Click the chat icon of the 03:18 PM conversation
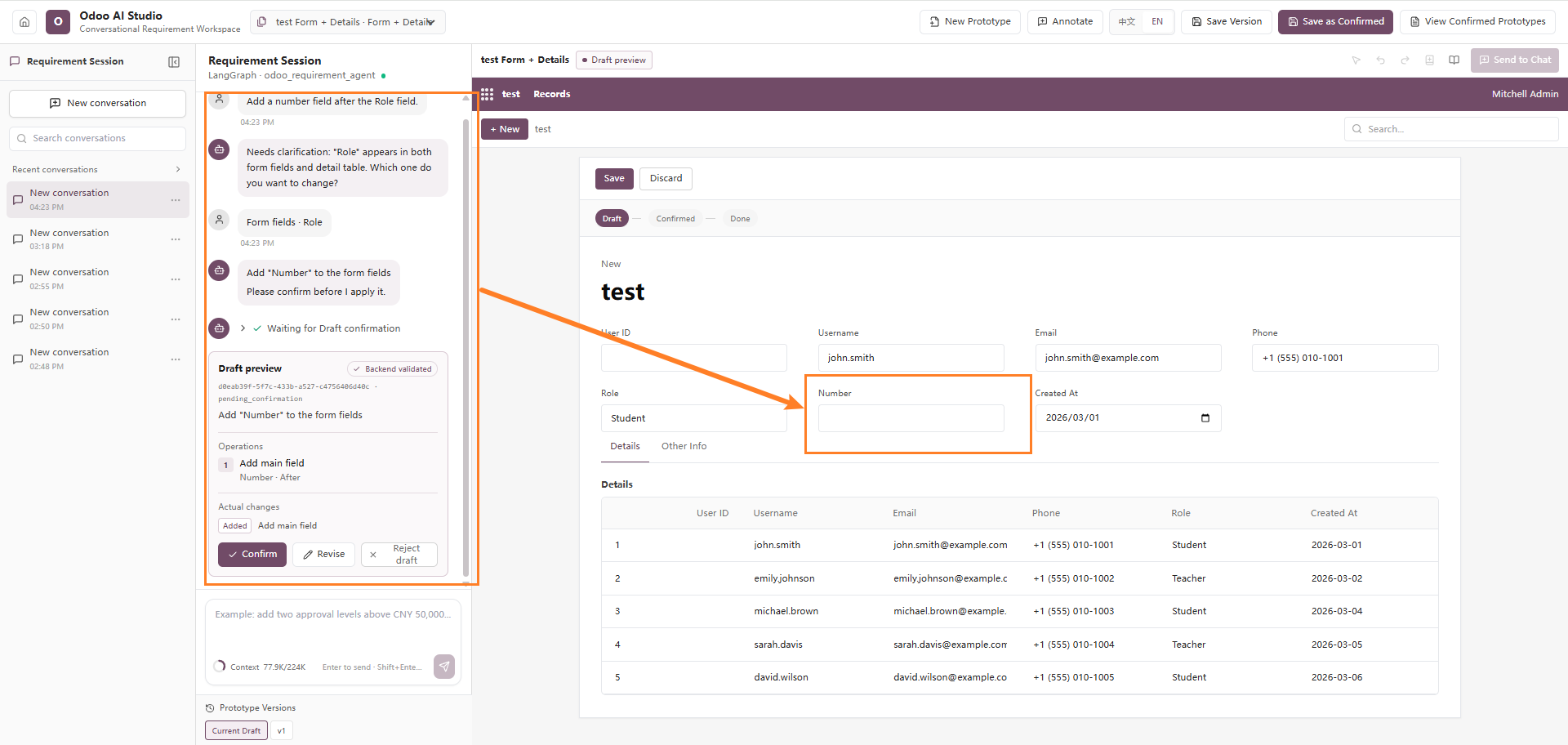 click(18, 239)
